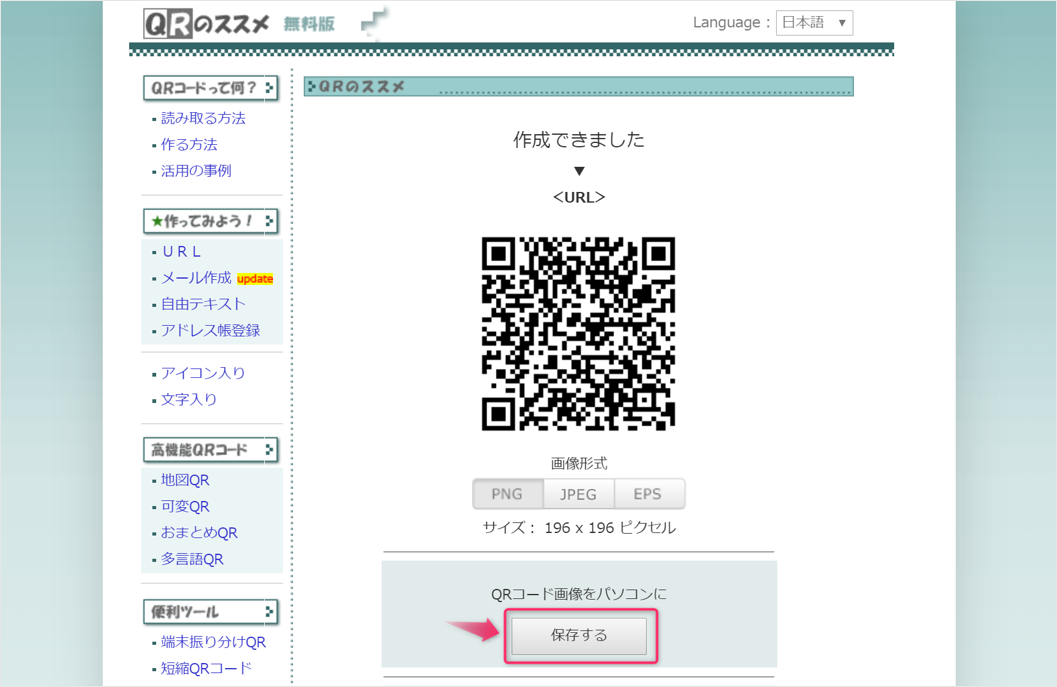Screen dimensions: 1057x687
Task: Open the 端末振り分けQR link
Action: click(x=213, y=642)
